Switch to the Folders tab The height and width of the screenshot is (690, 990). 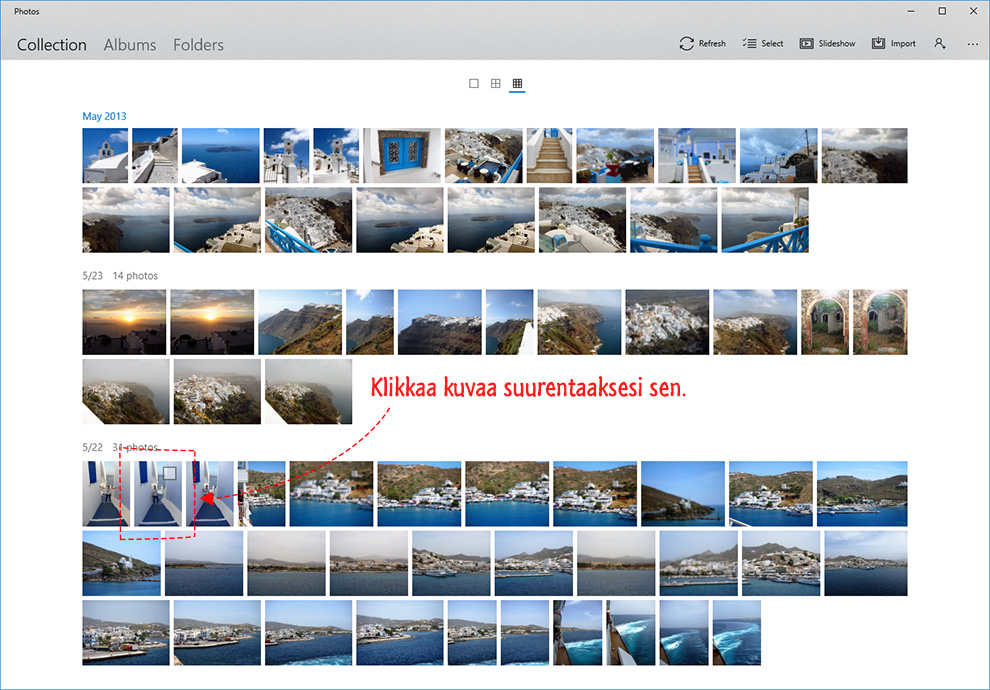198,45
